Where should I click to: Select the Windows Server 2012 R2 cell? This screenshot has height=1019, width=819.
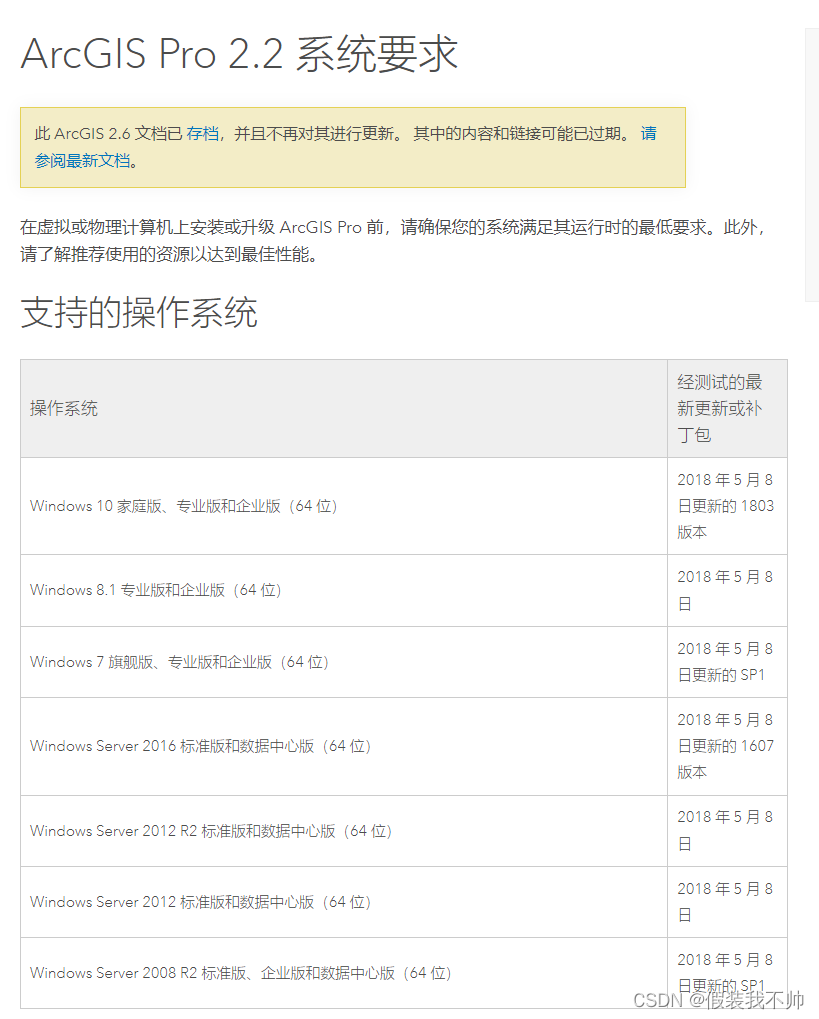[344, 831]
